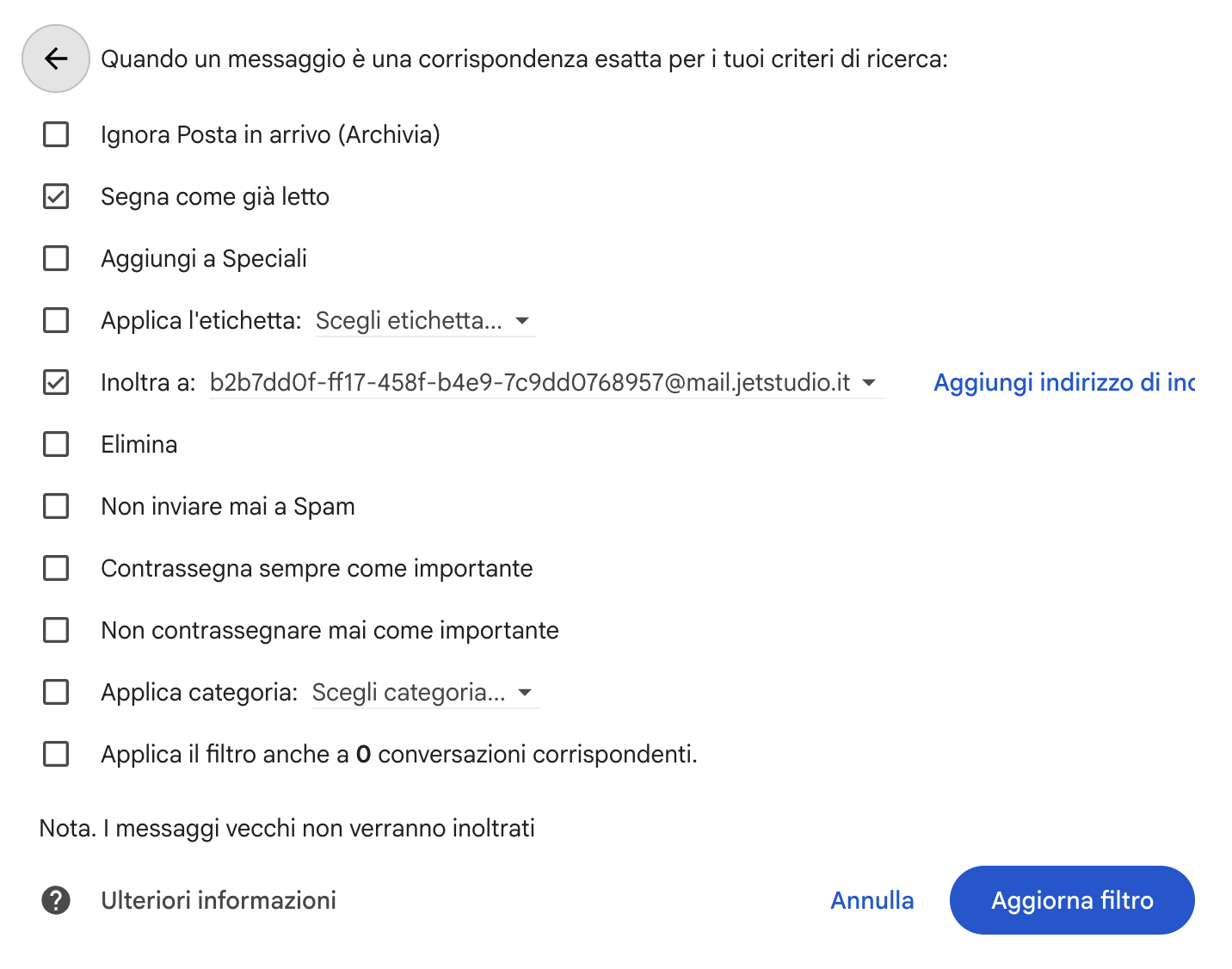Click Aggiungi indirizzo di inoltro link
The height and width of the screenshot is (969, 1232).
1064,382
